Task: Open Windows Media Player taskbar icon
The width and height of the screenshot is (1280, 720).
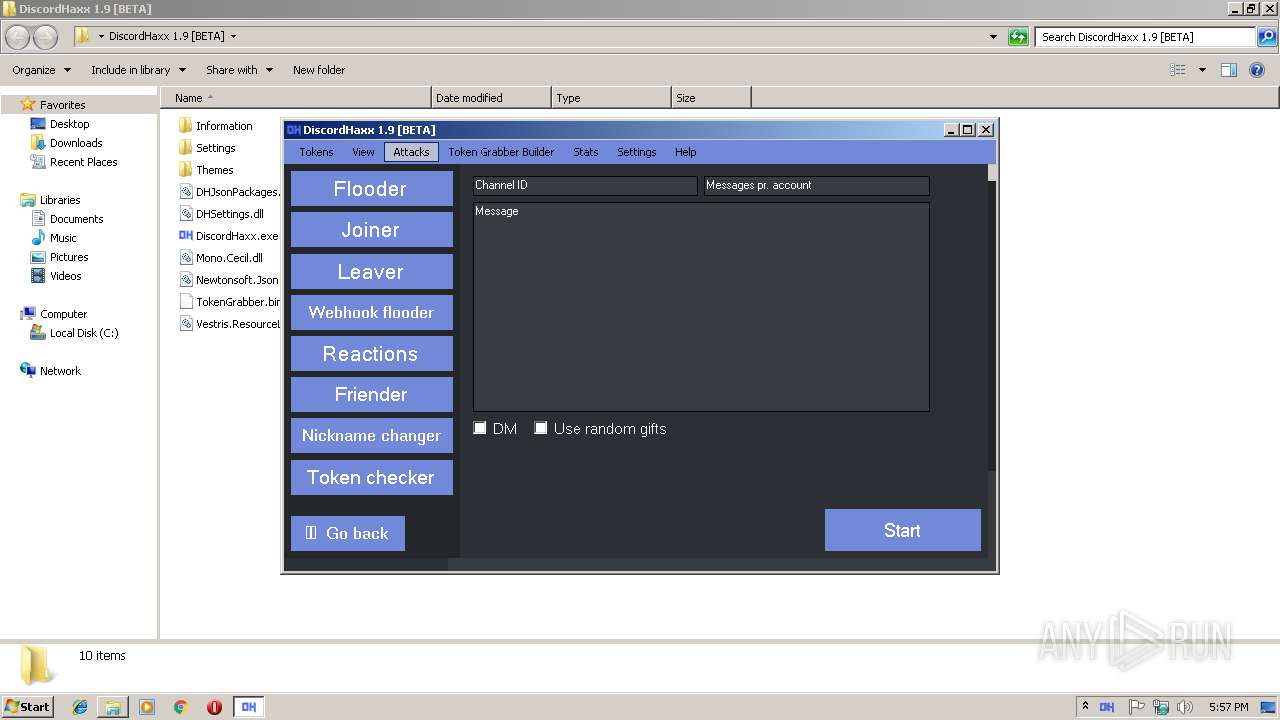Action: [x=147, y=707]
